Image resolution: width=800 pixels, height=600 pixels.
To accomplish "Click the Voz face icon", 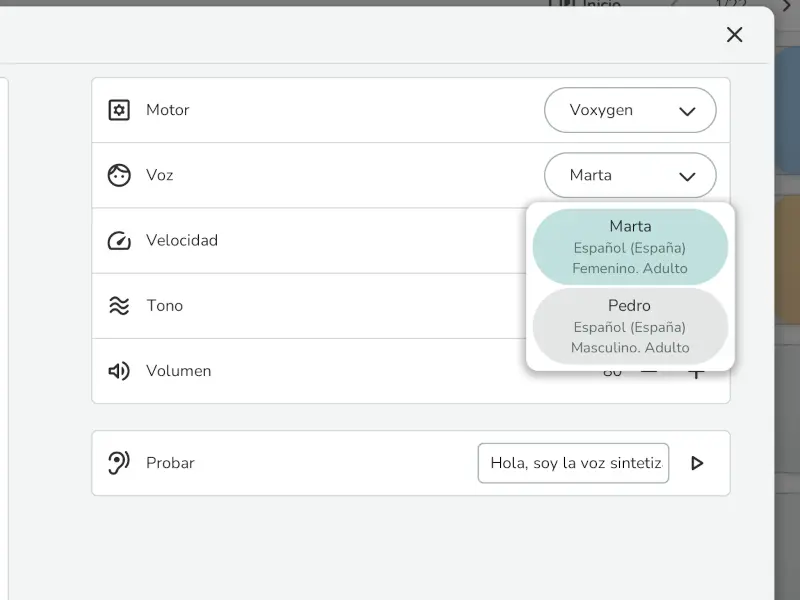I will click(118, 174).
